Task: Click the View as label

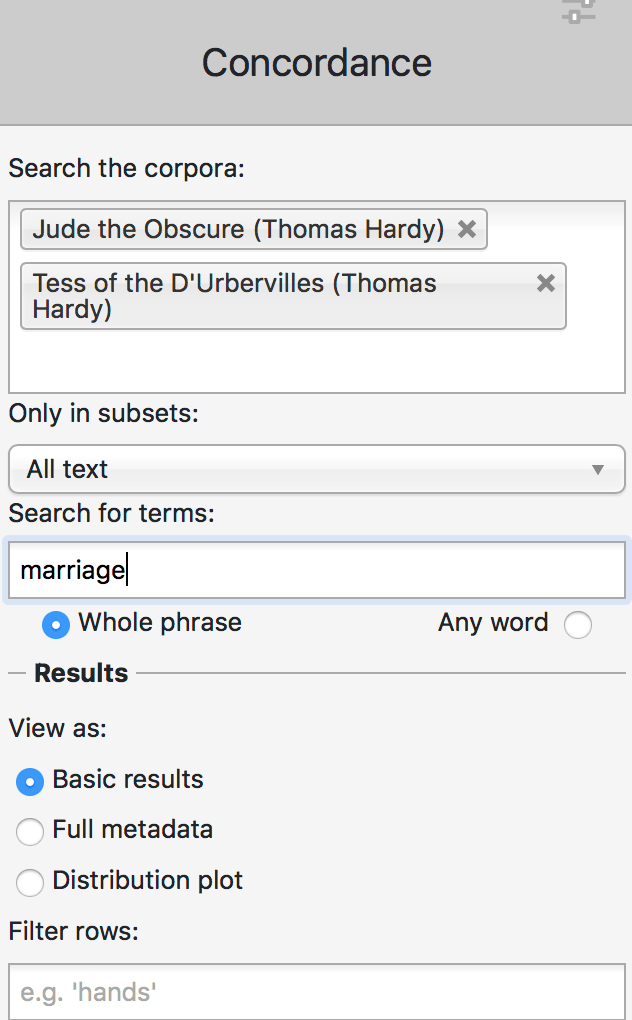Action: [x=57, y=728]
